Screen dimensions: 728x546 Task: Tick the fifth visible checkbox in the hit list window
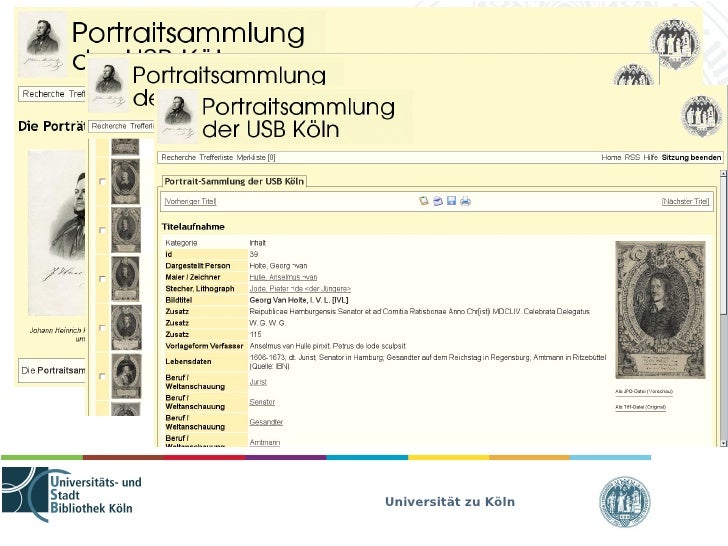(x=103, y=377)
